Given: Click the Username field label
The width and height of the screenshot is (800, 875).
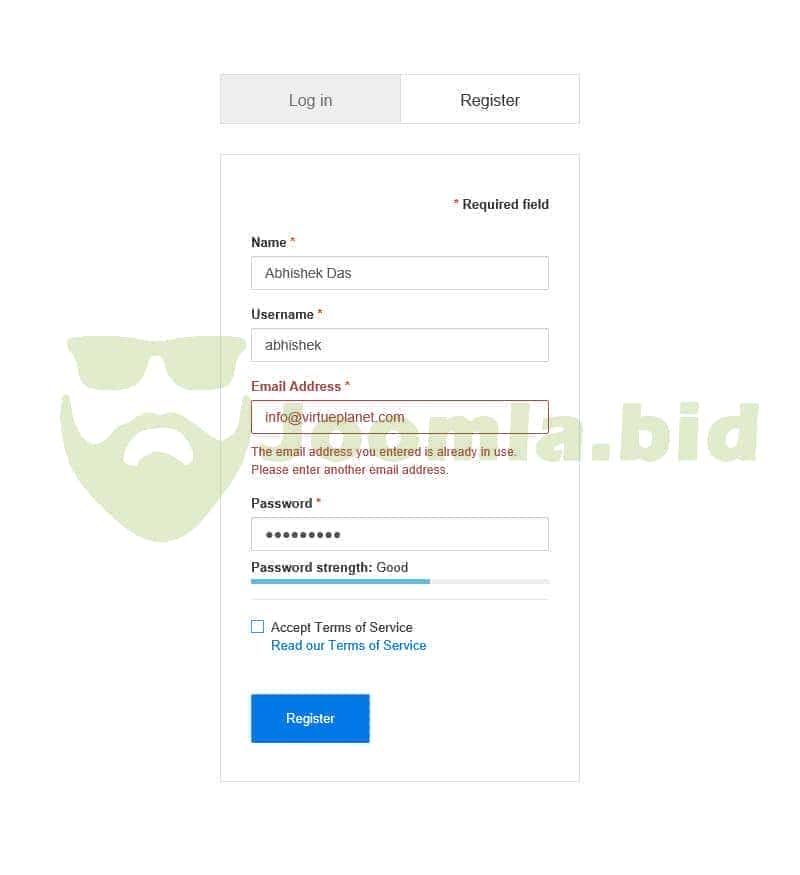Looking at the screenshot, I should pyautogui.click(x=282, y=314).
